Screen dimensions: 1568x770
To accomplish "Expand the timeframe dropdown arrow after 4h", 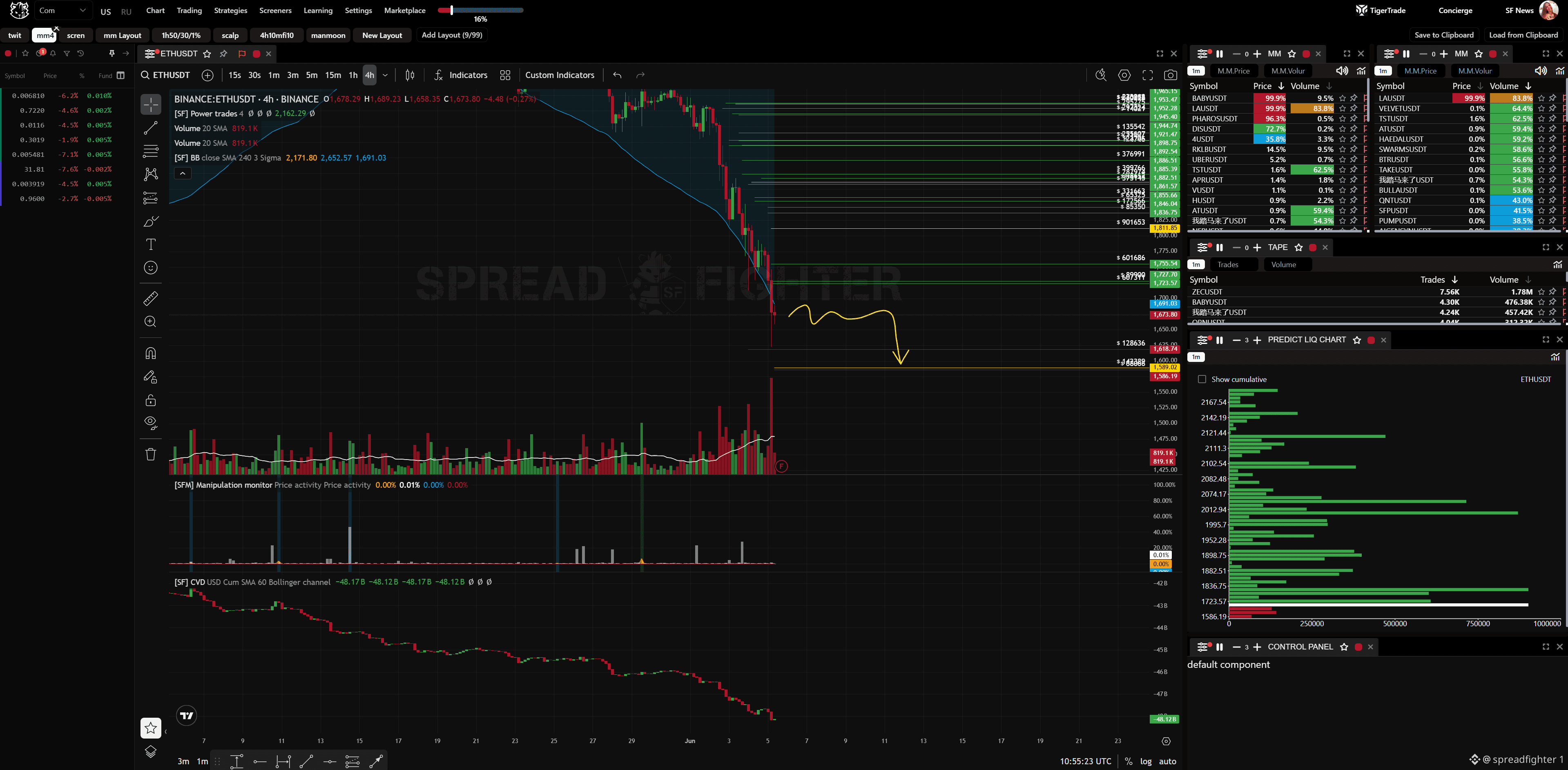I will (385, 75).
